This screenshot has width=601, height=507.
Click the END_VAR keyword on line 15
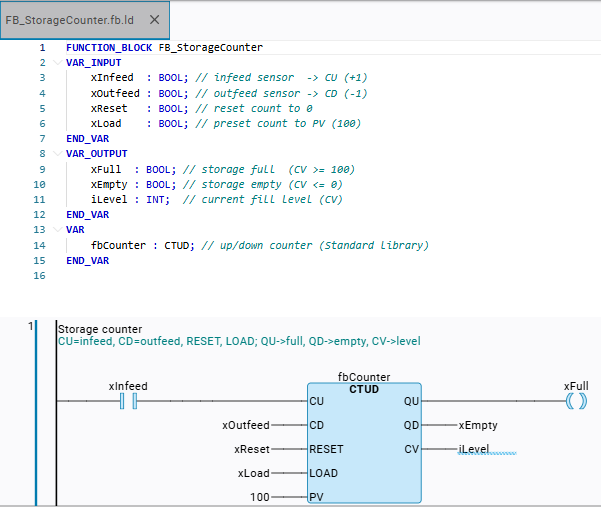pyautogui.click(x=87, y=261)
